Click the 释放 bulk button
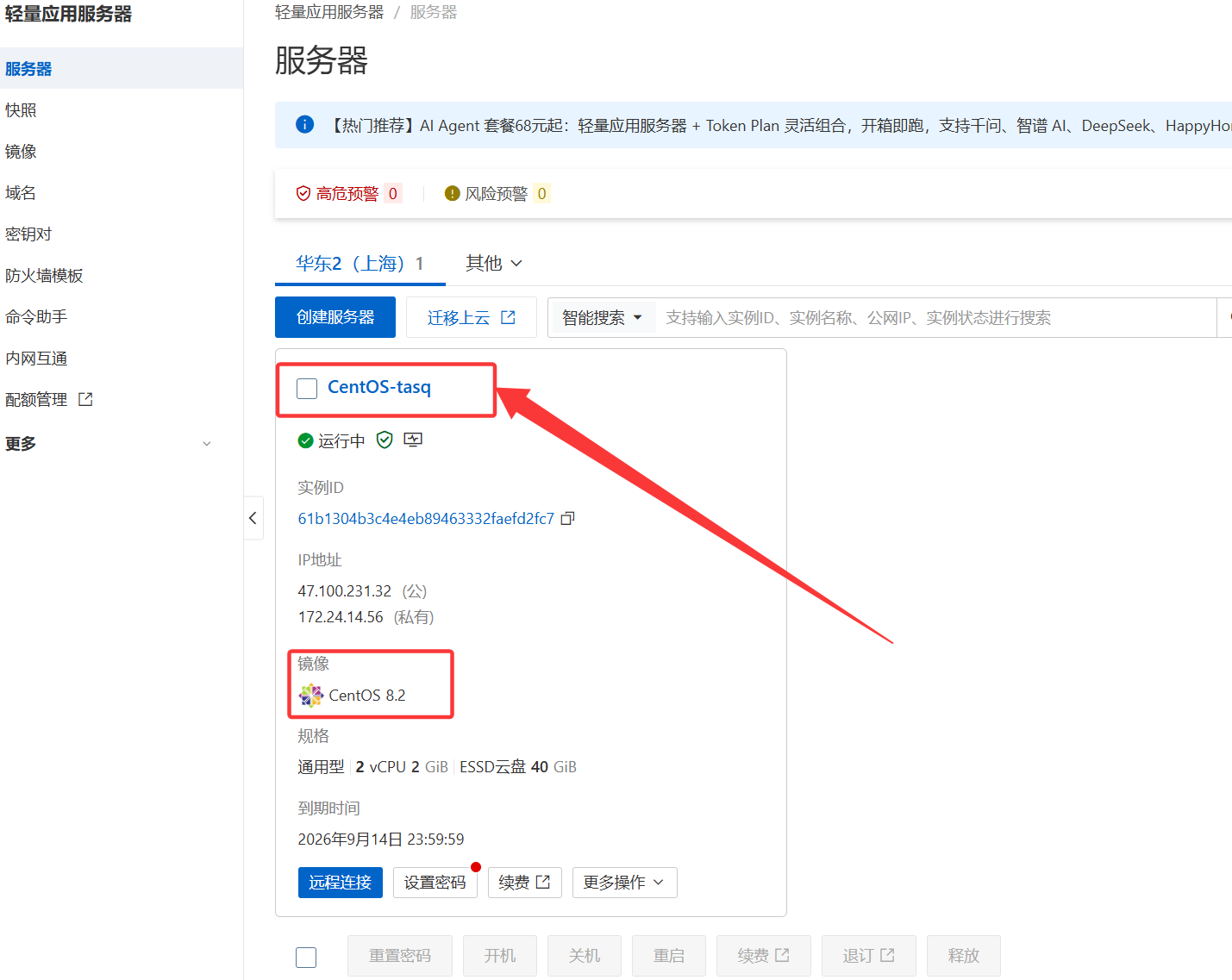This screenshot has width=1232, height=980. (963, 955)
